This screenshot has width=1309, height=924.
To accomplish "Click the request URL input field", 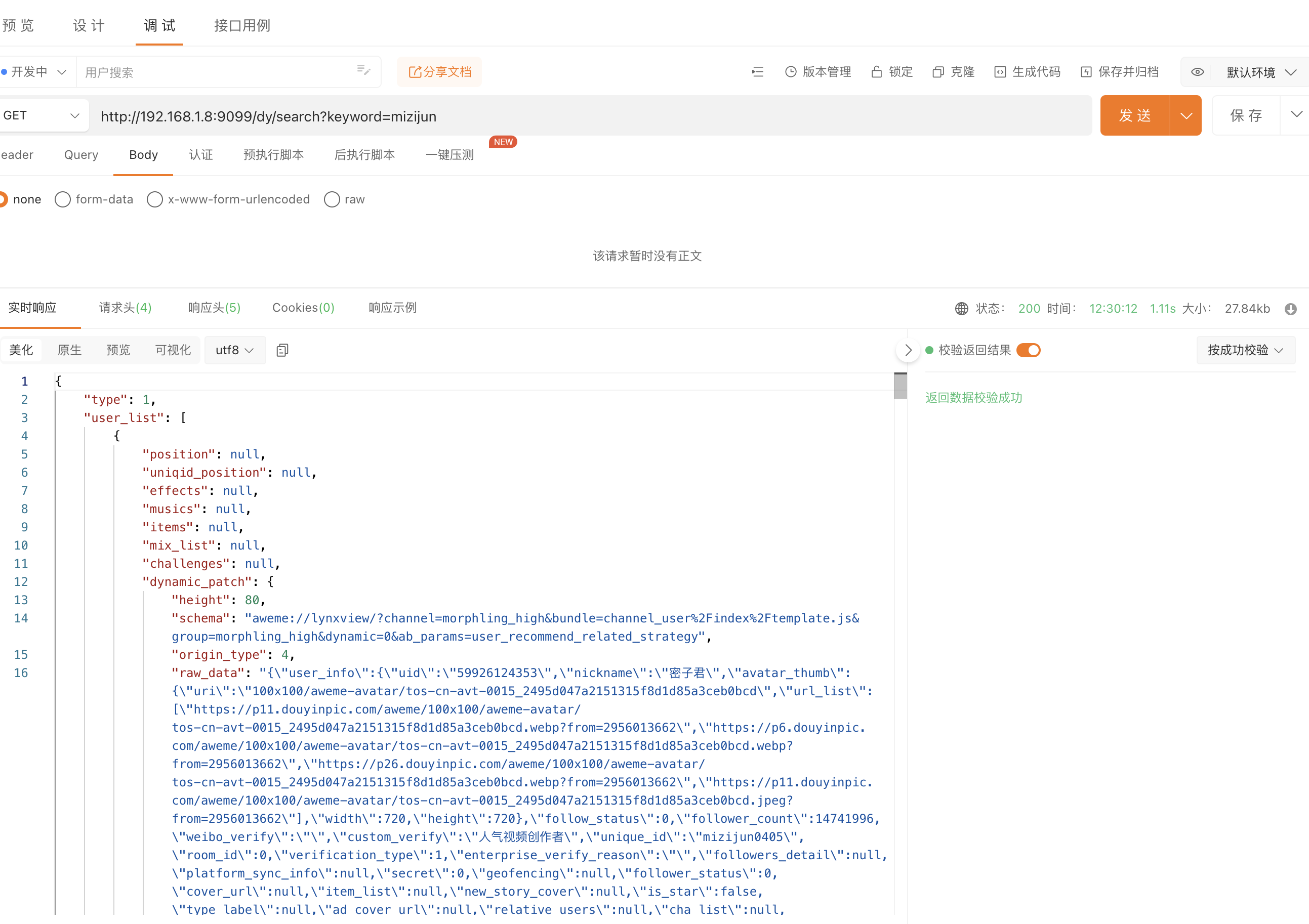I will pyautogui.click(x=513, y=116).
